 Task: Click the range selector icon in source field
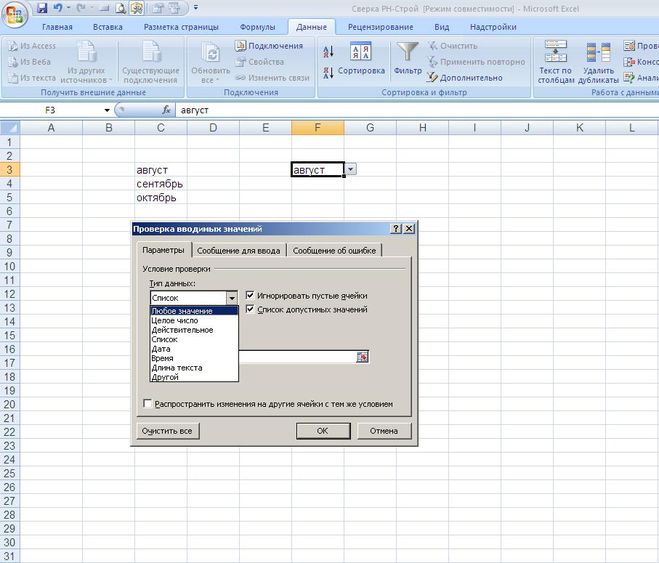(x=362, y=357)
